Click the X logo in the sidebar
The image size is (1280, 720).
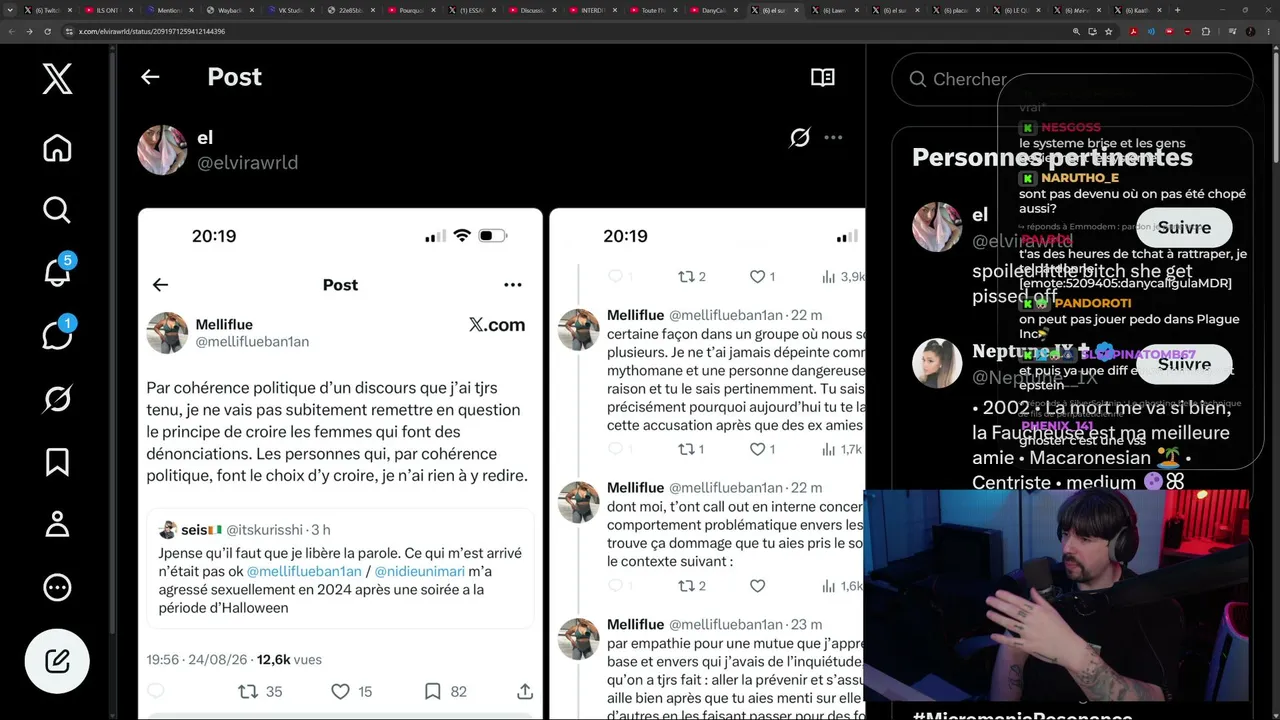tap(57, 77)
